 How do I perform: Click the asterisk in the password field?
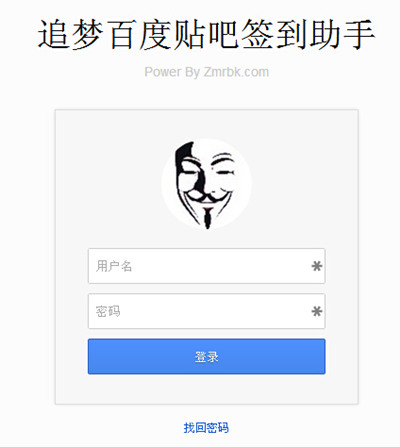coord(316,311)
